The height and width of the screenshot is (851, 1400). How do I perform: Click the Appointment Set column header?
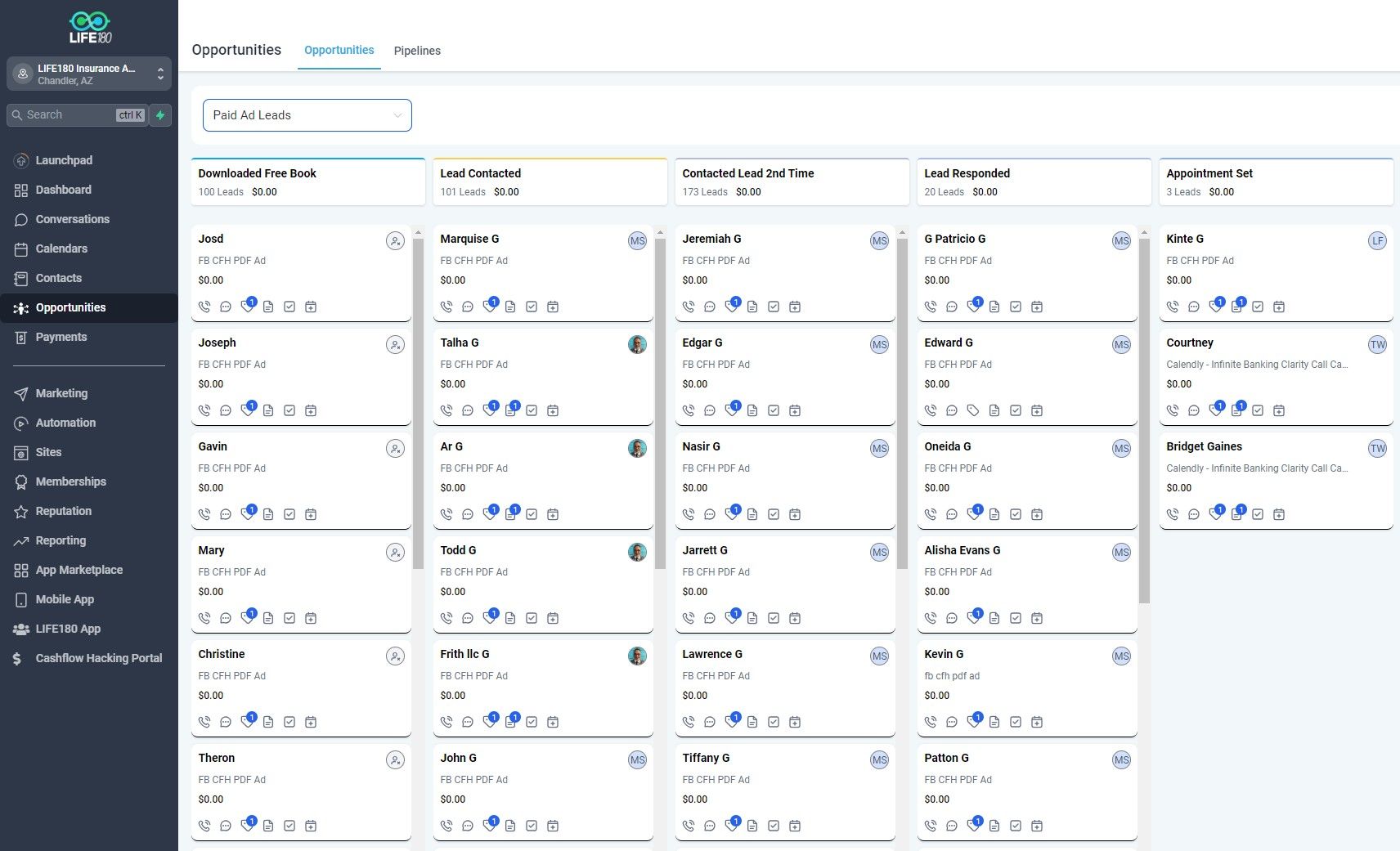1276,181
